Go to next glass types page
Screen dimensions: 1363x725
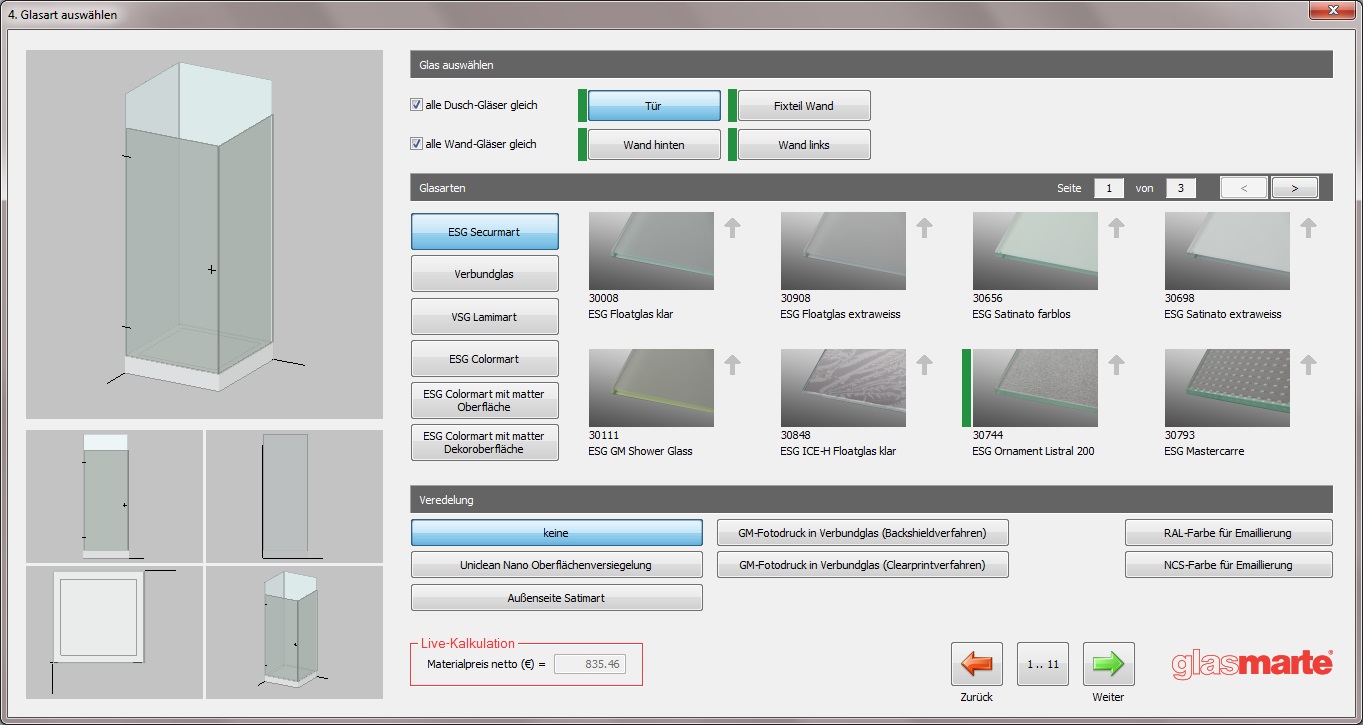click(1294, 188)
